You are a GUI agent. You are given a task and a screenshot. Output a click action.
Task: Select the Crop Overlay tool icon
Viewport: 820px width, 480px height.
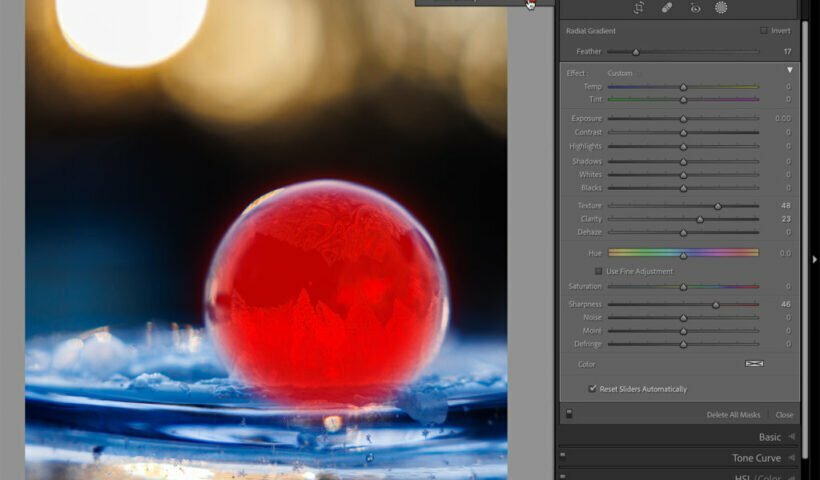pyautogui.click(x=639, y=8)
